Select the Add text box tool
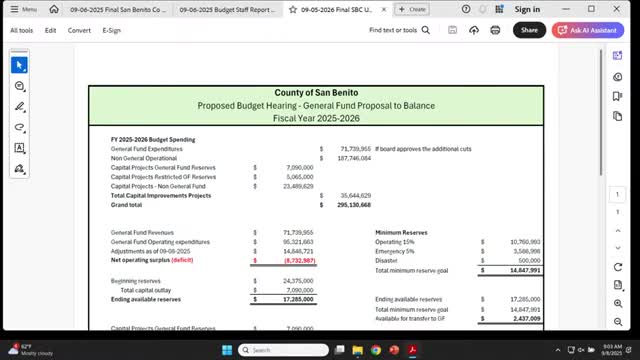The width and height of the screenshot is (640, 360). [x=19, y=148]
